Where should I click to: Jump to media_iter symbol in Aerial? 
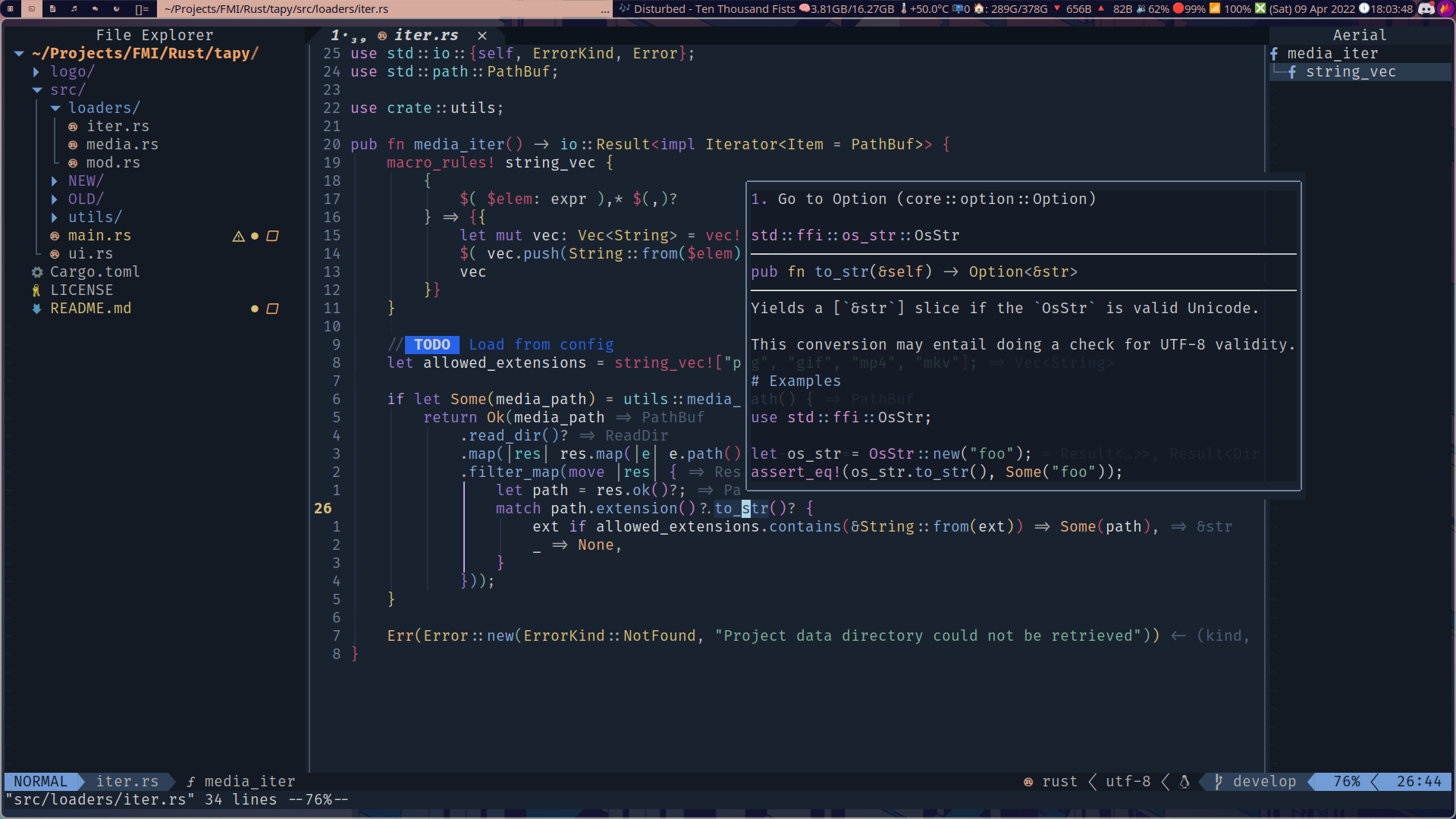1332,54
